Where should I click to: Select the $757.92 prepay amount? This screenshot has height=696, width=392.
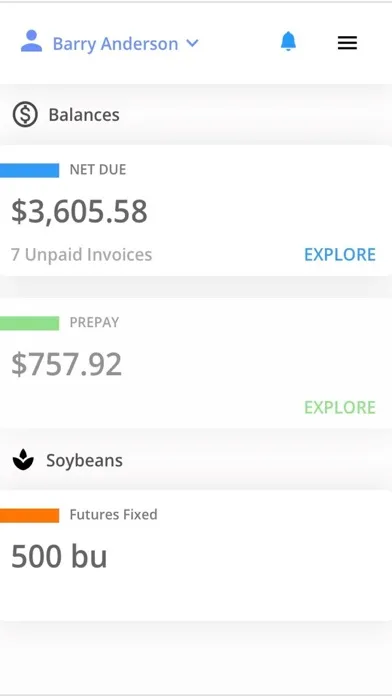click(67, 364)
